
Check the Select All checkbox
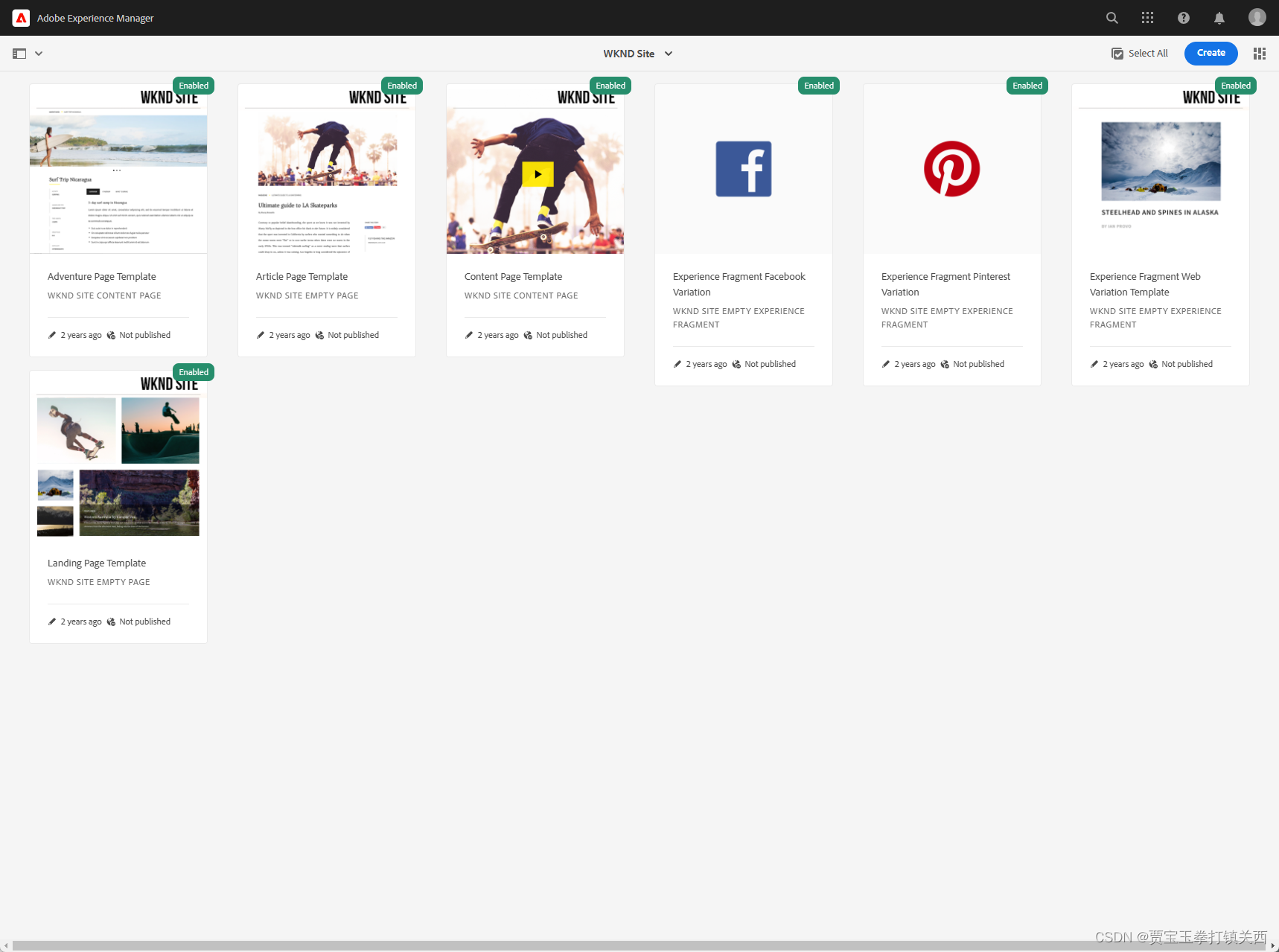[1117, 54]
